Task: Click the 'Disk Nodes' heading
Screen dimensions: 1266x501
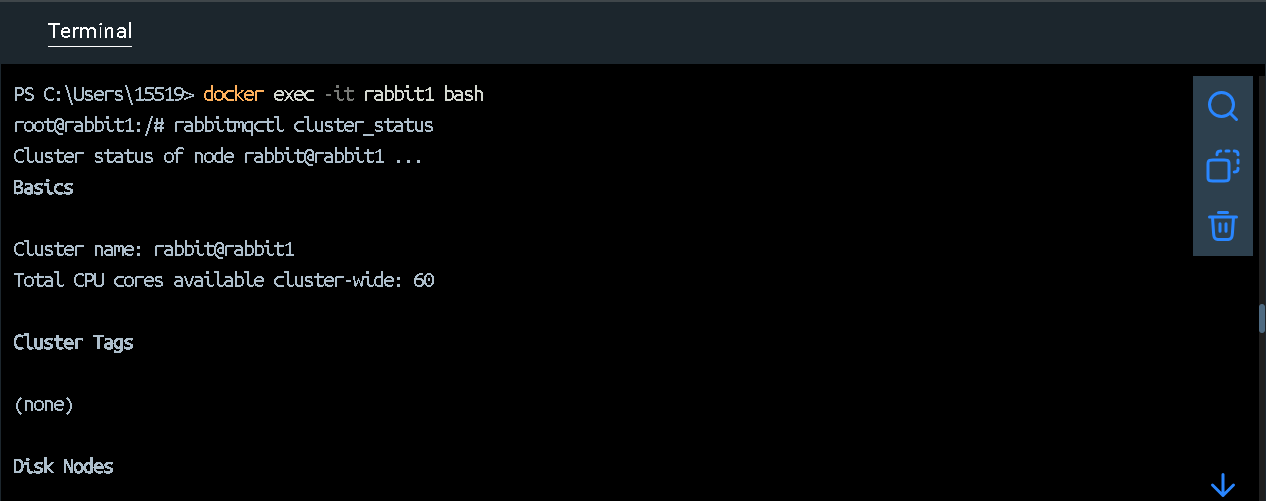Action: [x=64, y=467]
